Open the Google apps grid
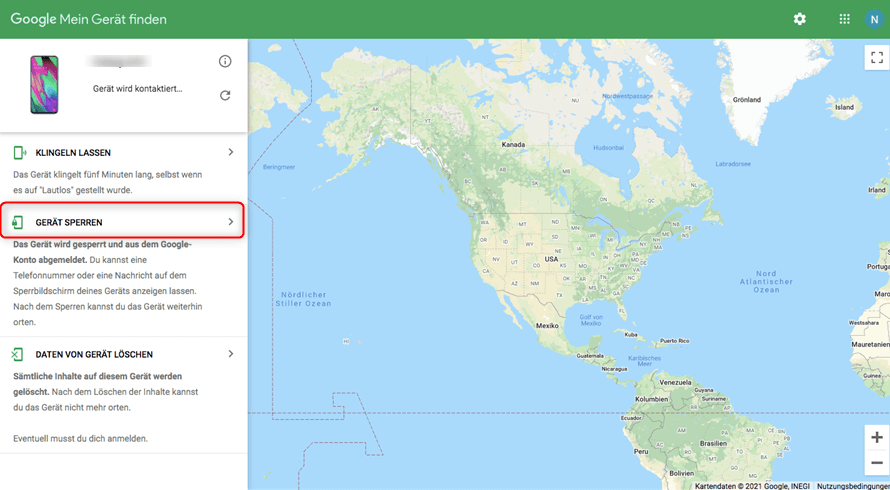The image size is (890, 490). click(x=844, y=19)
